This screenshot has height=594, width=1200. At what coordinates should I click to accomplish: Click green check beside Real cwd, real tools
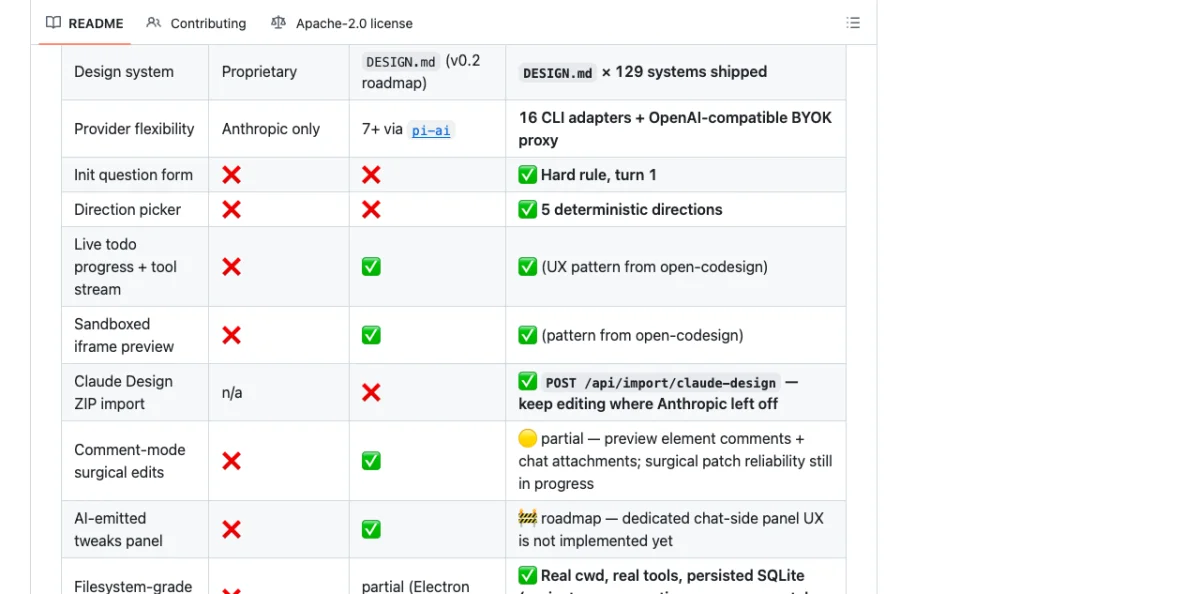(x=528, y=576)
